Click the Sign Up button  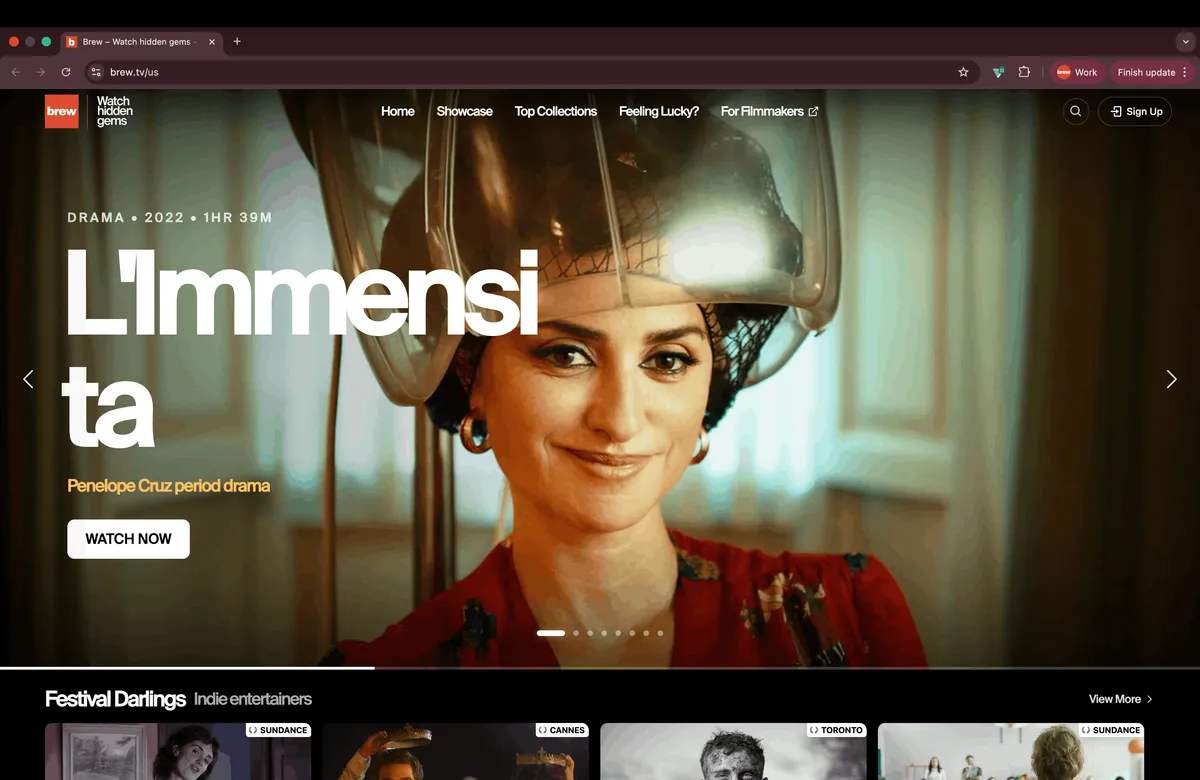(1135, 111)
